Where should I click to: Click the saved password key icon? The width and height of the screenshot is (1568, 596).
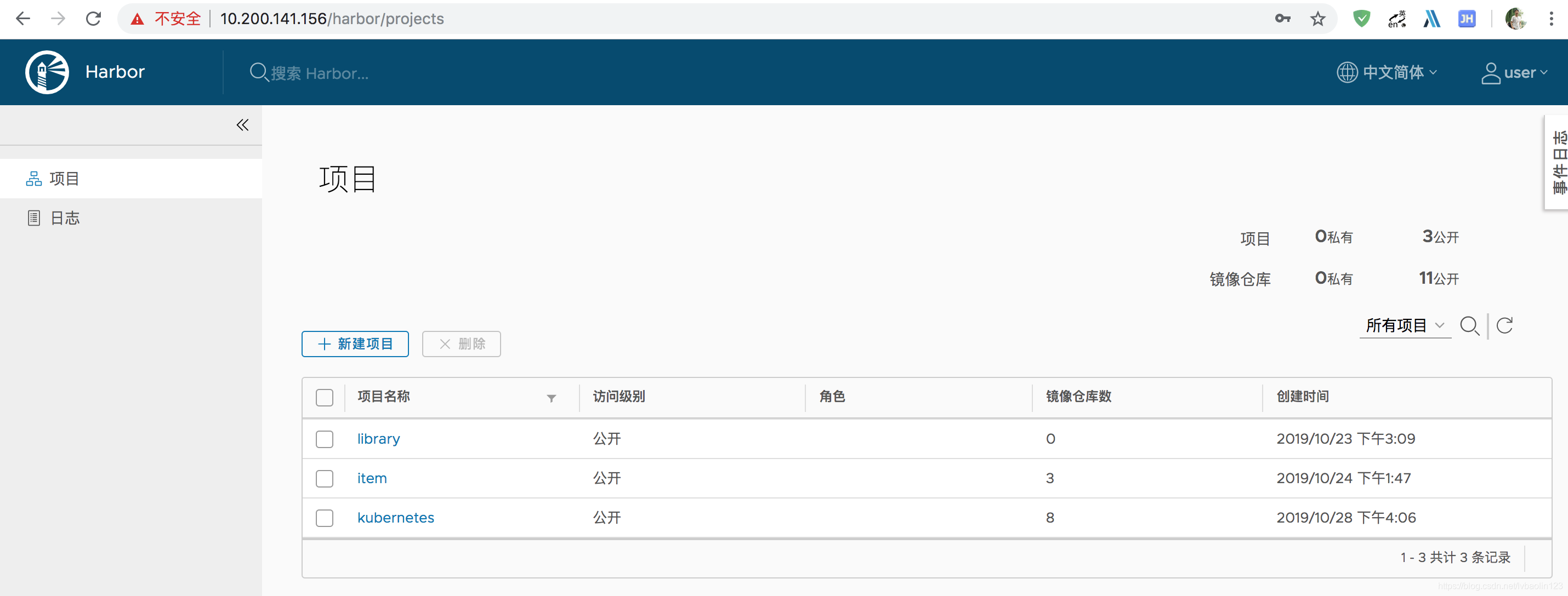point(1282,19)
